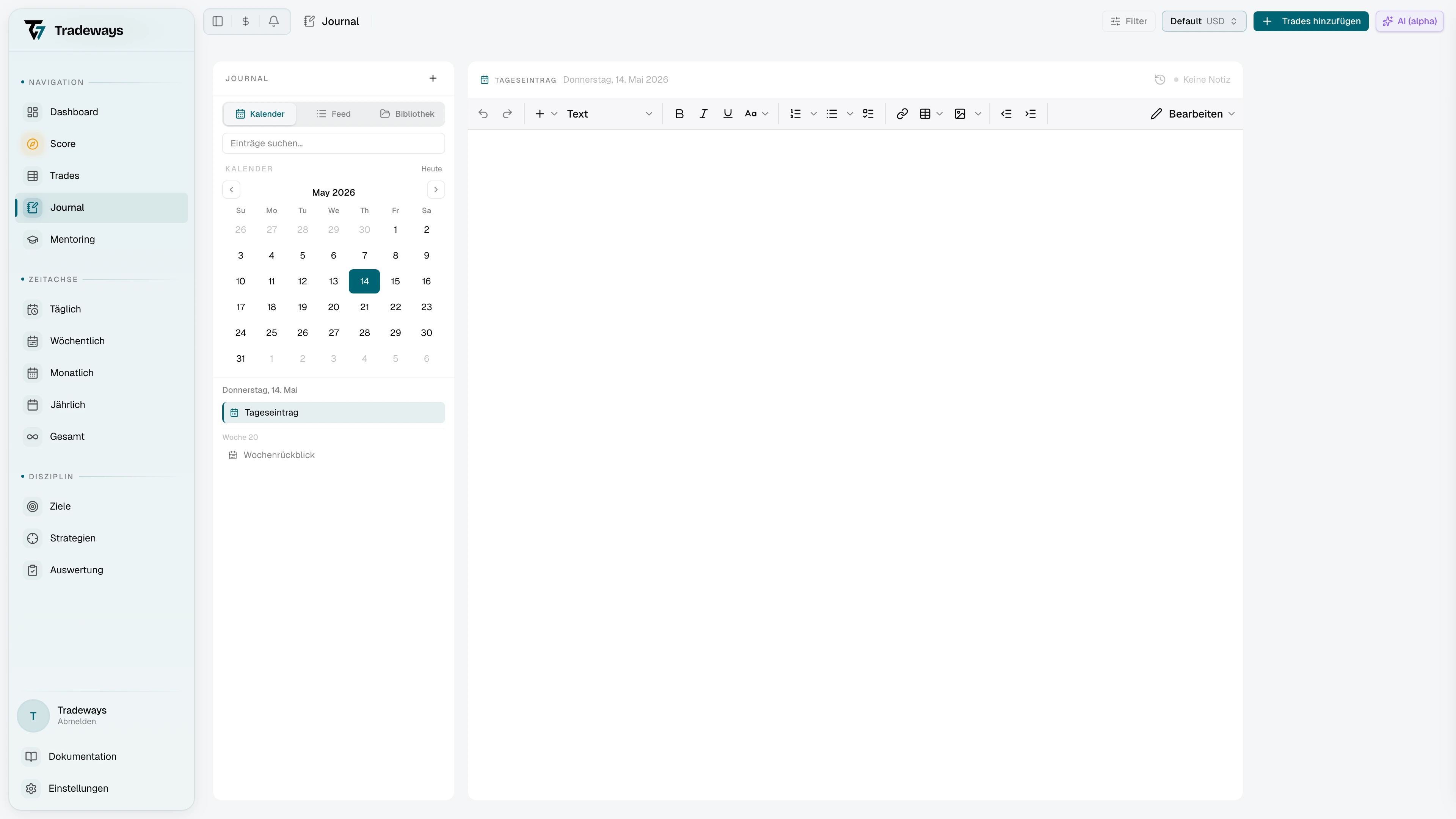Expand bulleted list options arrow
This screenshot has width=1456, height=819.
pyautogui.click(x=849, y=114)
